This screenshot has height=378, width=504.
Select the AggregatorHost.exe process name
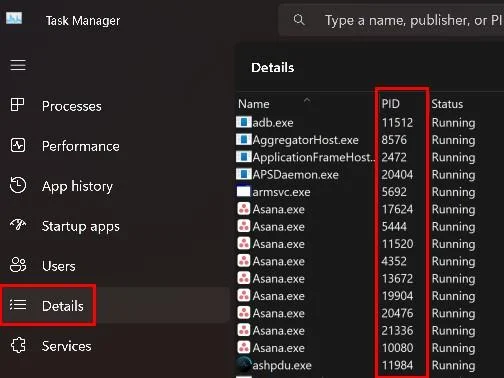click(x=305, y=140)
